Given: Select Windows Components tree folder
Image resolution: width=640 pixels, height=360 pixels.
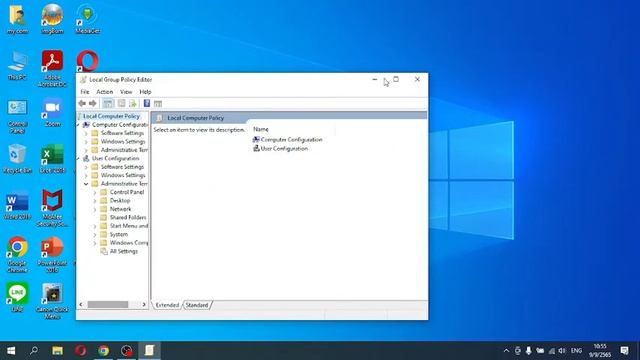Looking at the screenshot, I should pos(129,242).
